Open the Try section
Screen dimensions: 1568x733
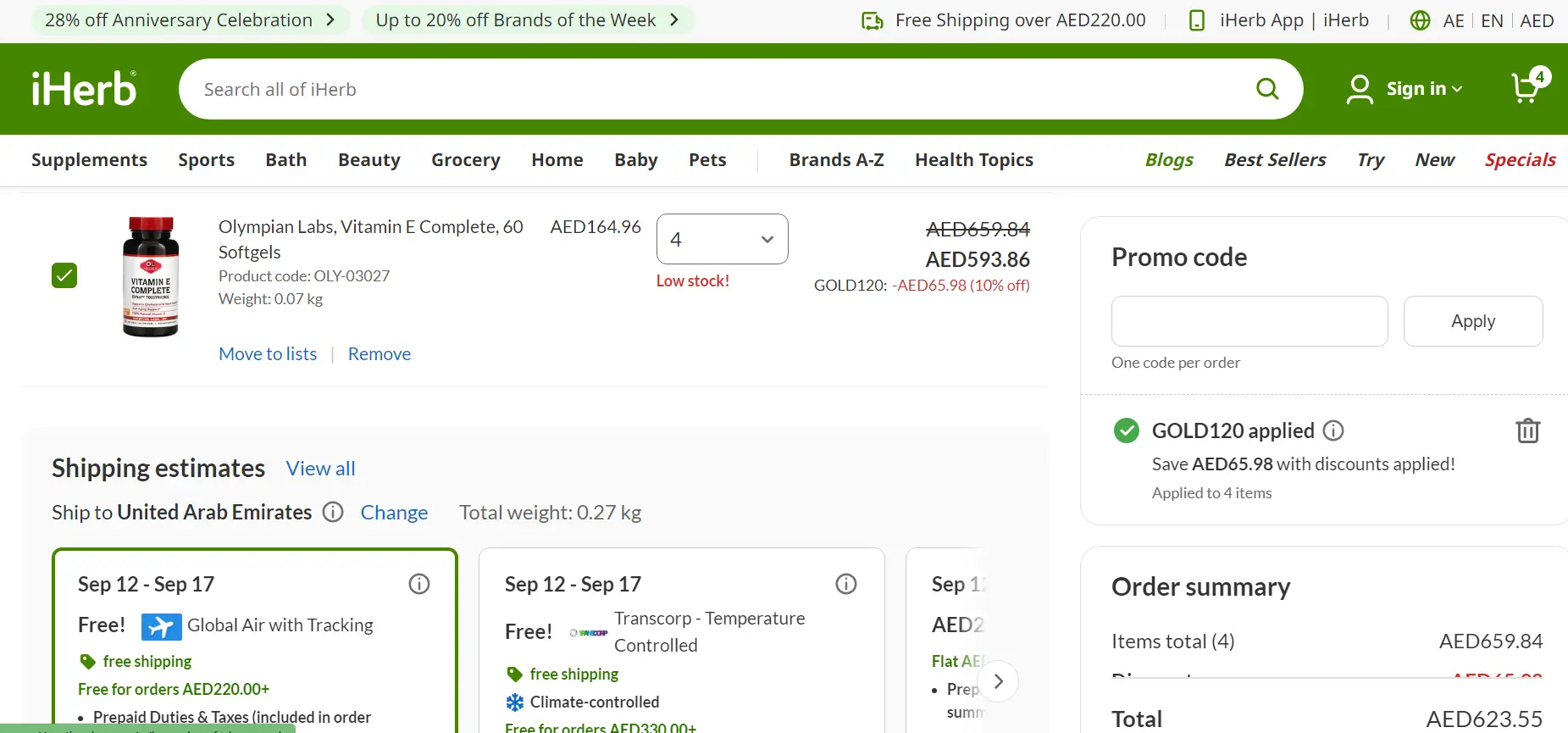pyautogui.click(x=1371, y=160)
